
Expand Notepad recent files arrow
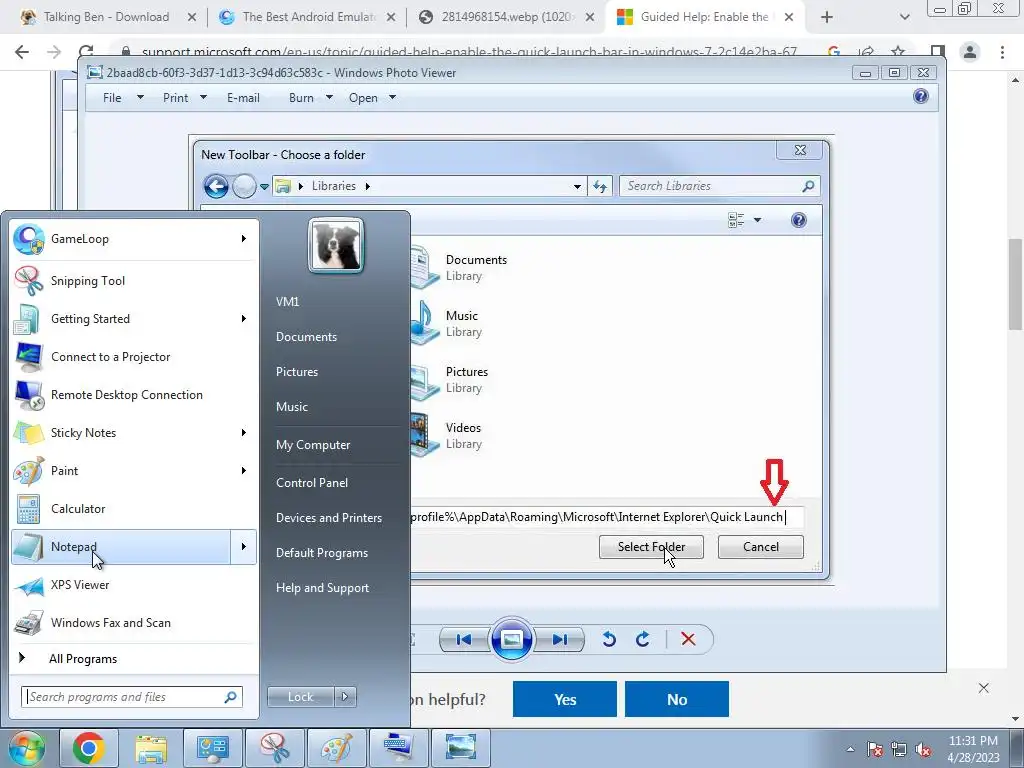click(x=244, y=547)
